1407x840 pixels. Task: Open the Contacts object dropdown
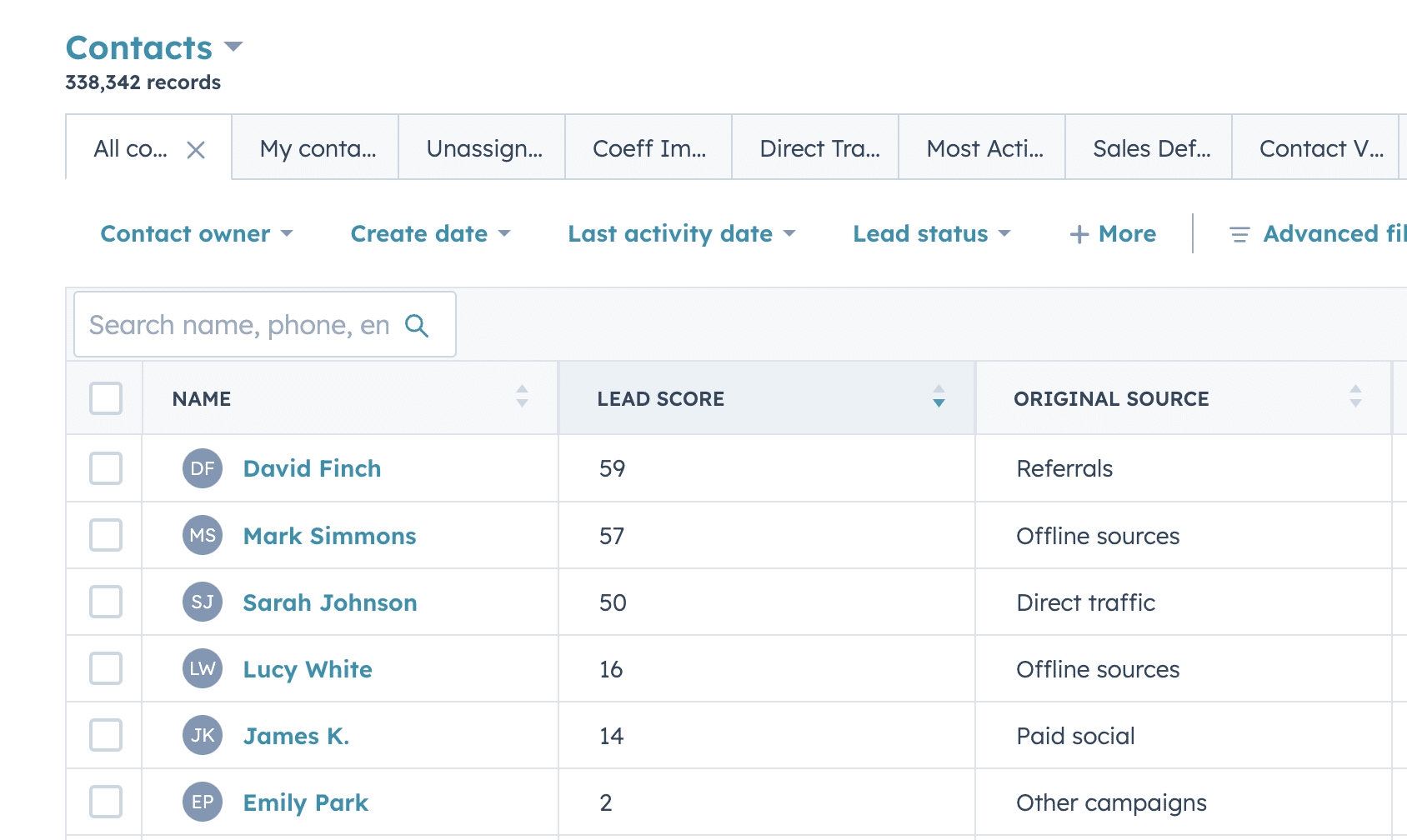tap(154, 47)
